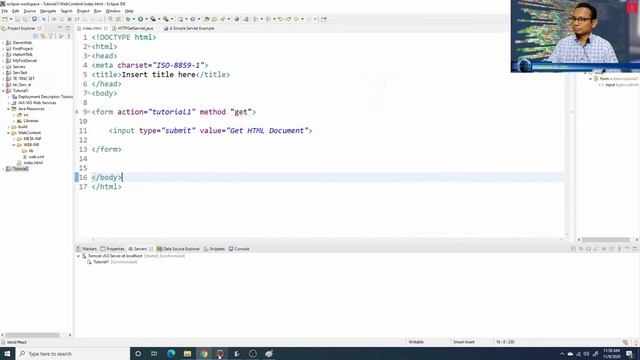Click line 4 meta charset text
Screen dimensions: 640x360
point(150,65)
